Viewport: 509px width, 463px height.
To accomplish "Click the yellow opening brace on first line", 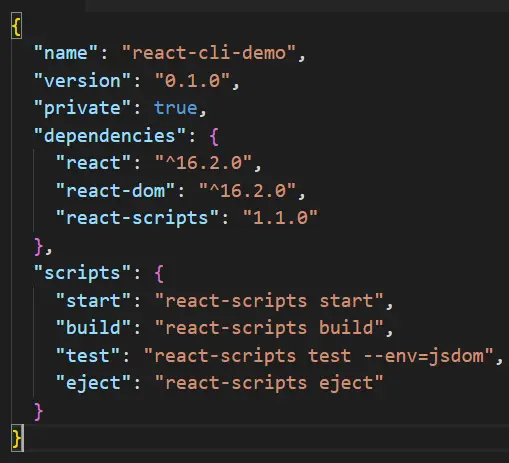I will (x=17, y=26).
